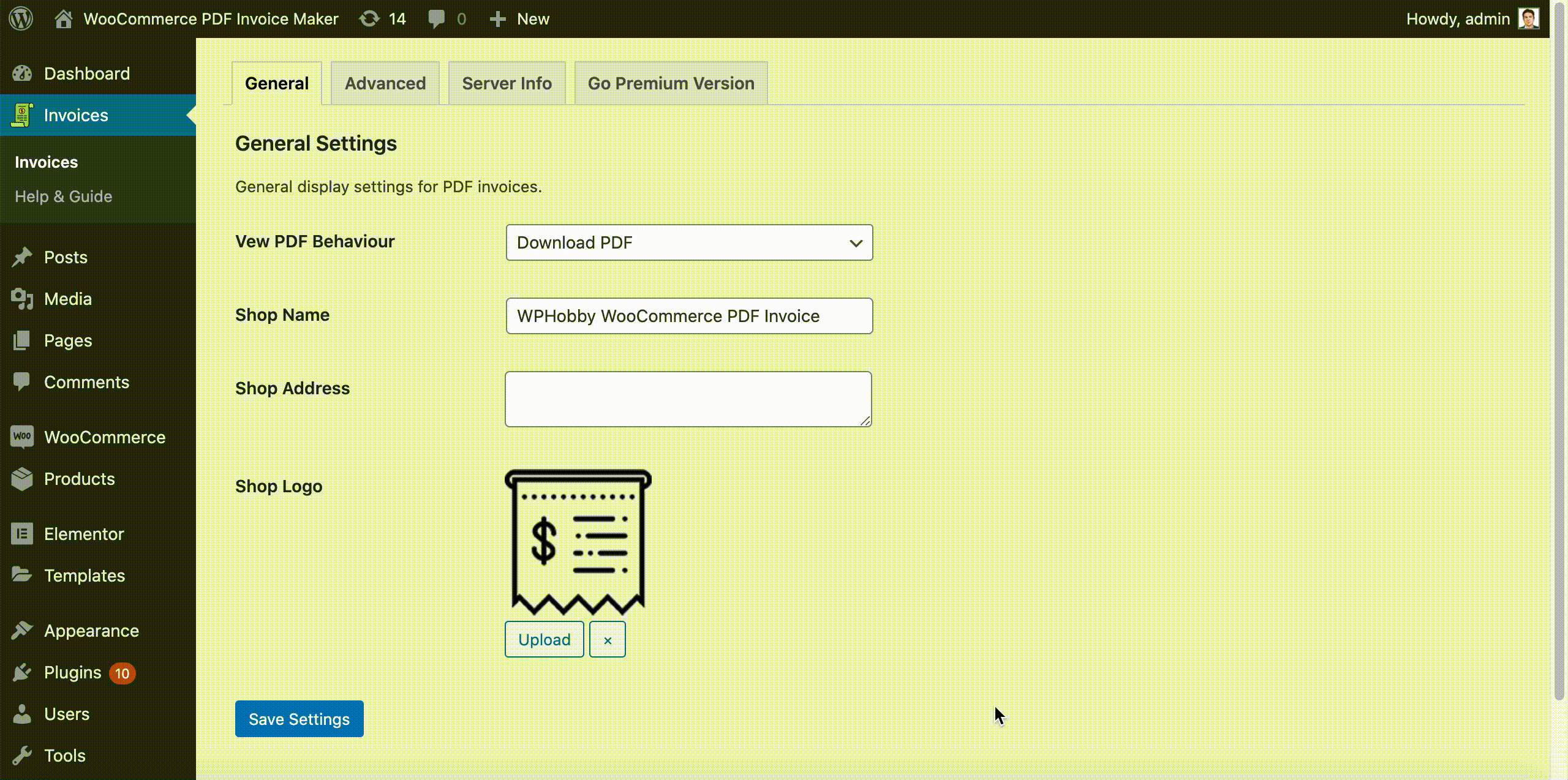Switch to the Server Info tab
The image size is (1568, 780).
coord(507,83)
